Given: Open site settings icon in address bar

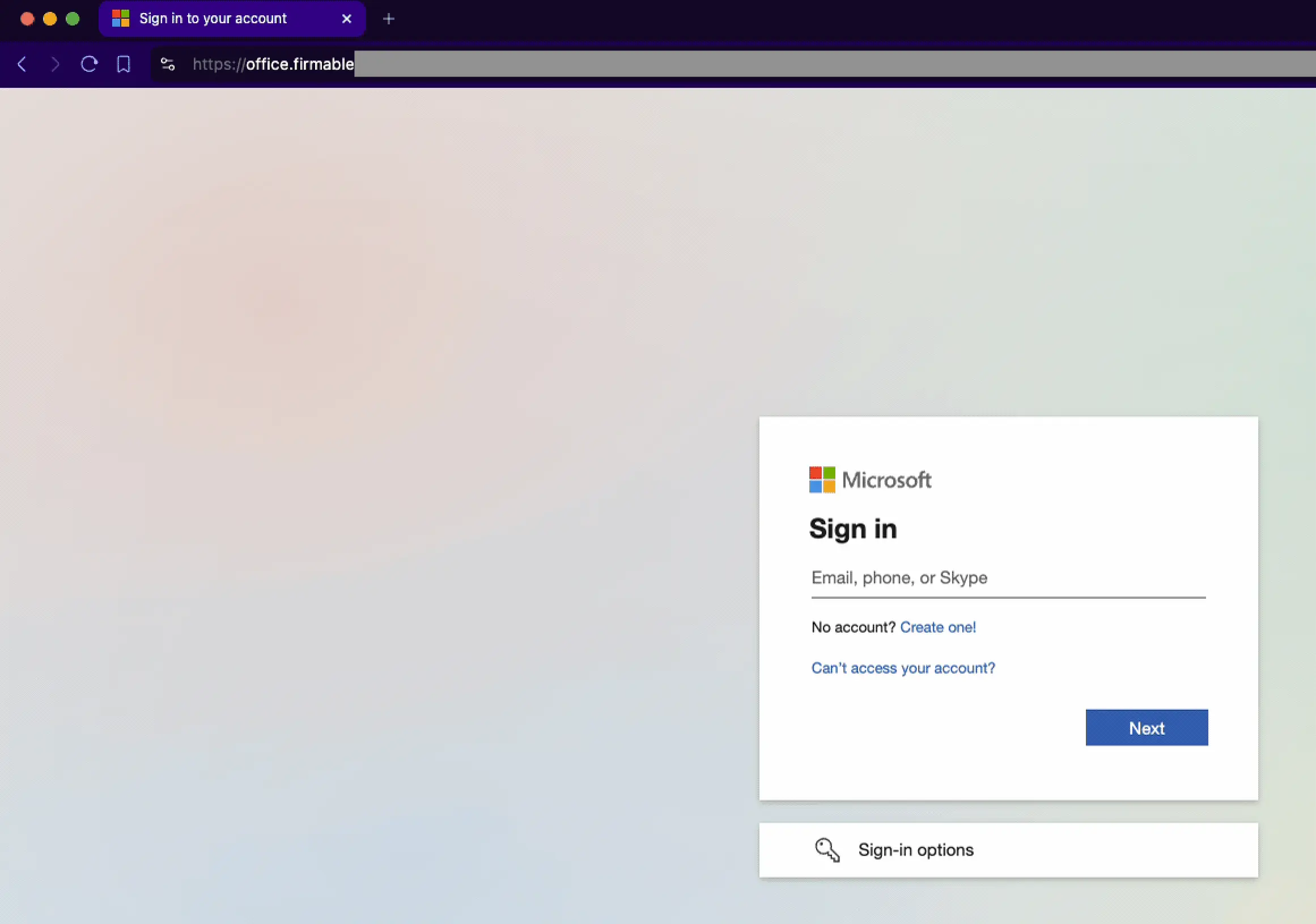Looking at the screenshot, I should (167, 64).
